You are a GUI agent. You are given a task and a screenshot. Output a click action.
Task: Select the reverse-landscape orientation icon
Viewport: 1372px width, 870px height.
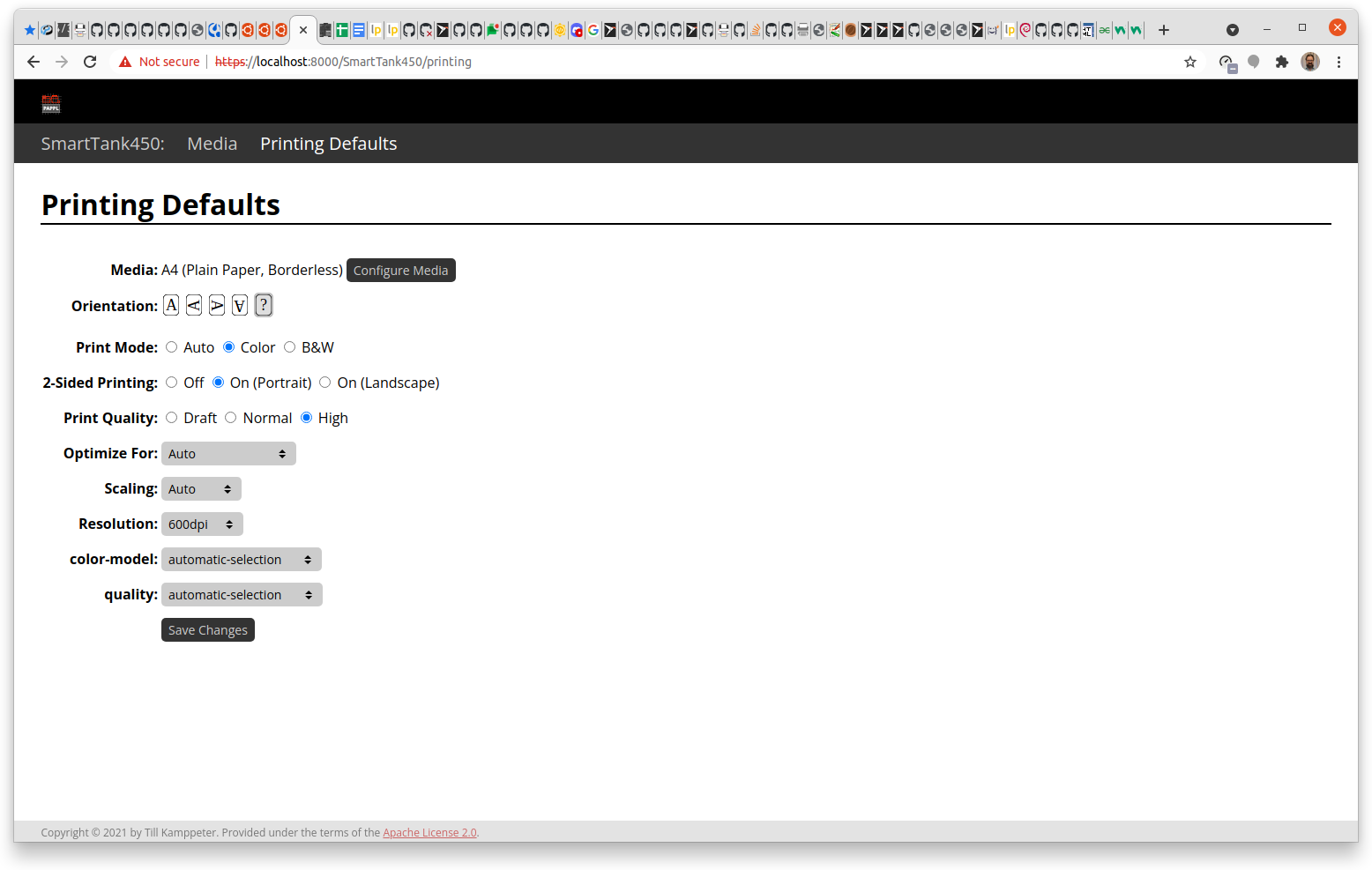pos(217,305)
